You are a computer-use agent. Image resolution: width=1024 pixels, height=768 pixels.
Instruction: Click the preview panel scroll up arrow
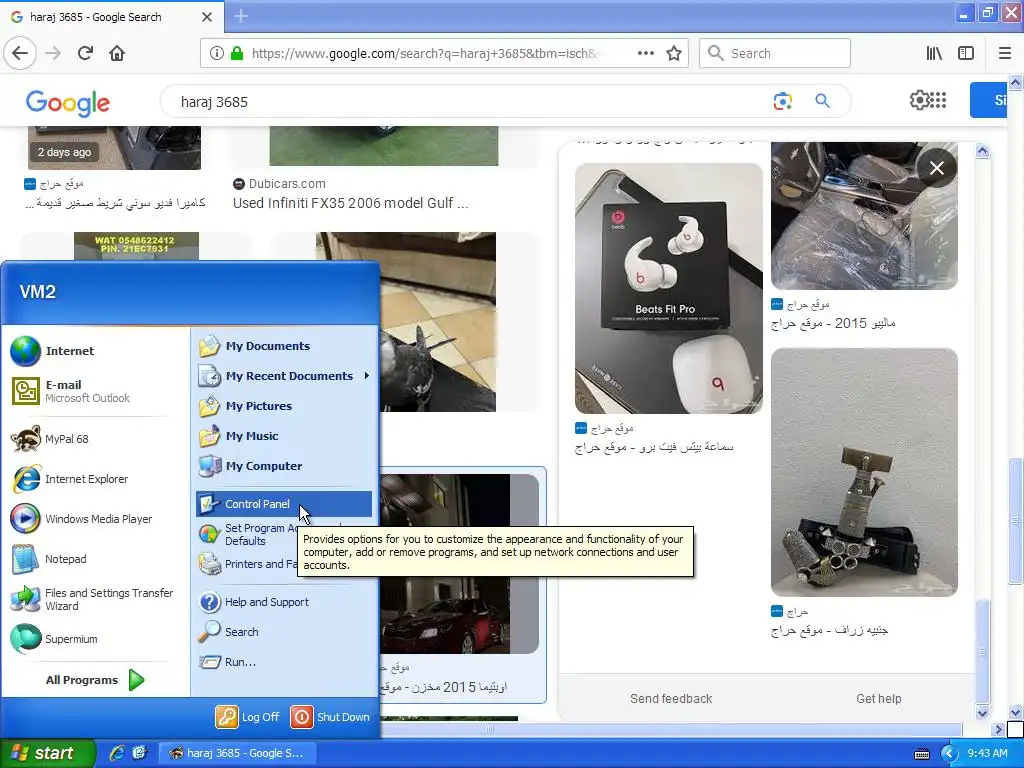coord(982,152)
